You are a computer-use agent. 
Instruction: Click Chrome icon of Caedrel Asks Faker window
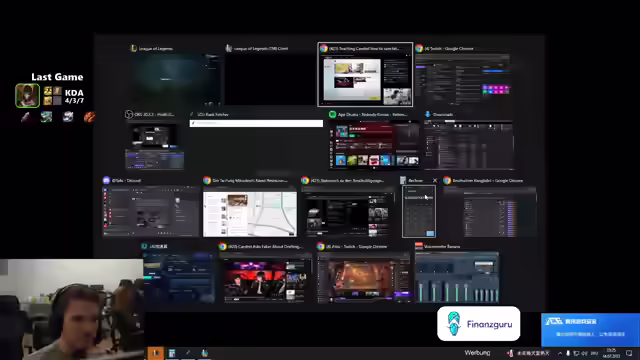click(222, 246)
